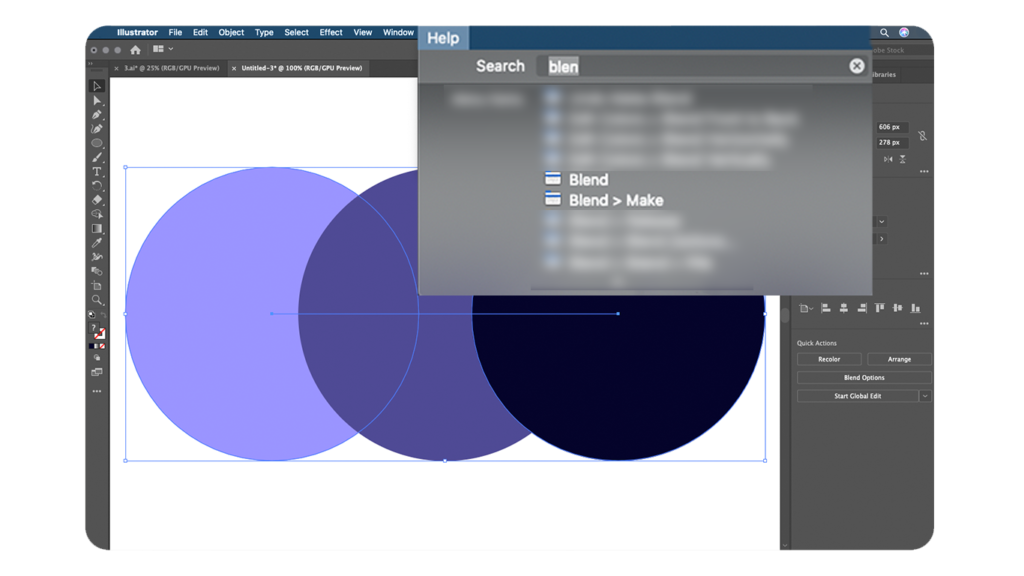
Task: Select the Rotate tool
Action: click(x=97, y=186)
